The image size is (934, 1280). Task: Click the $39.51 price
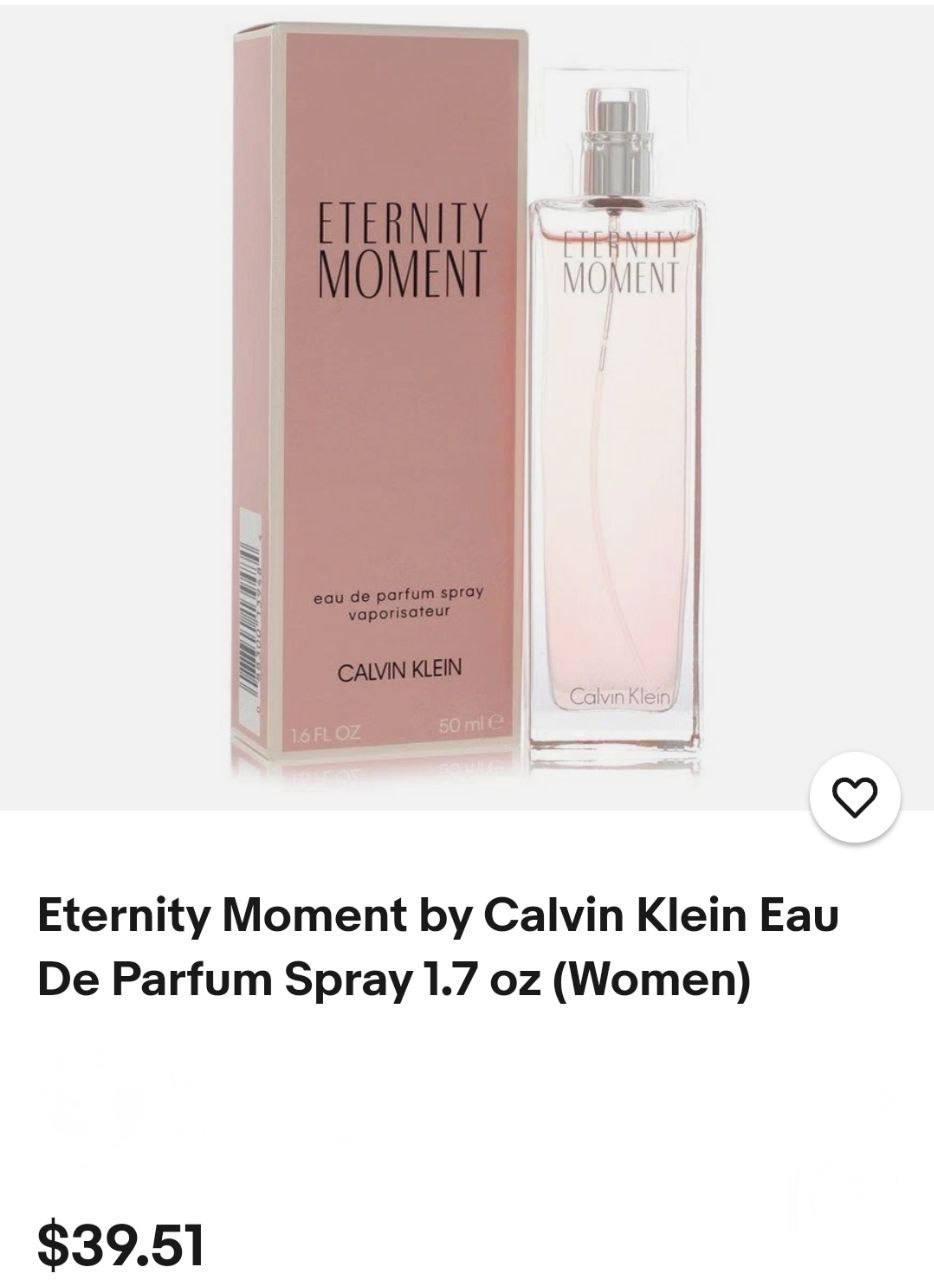tap(121, 1244)
